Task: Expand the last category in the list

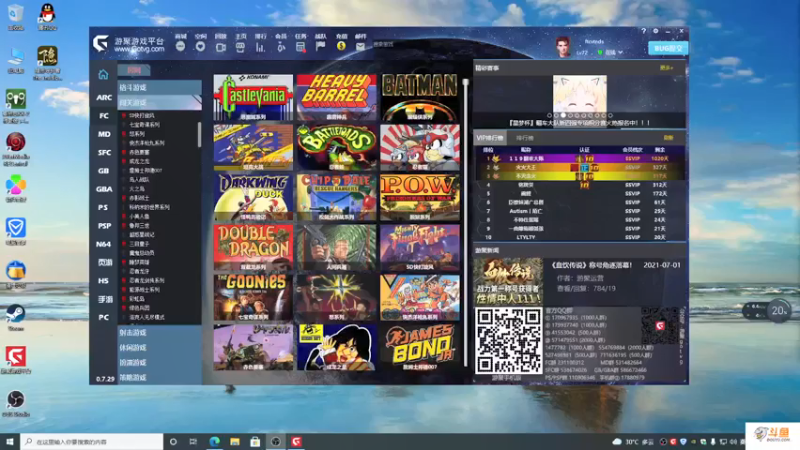Action: click(x=160, y=378)
